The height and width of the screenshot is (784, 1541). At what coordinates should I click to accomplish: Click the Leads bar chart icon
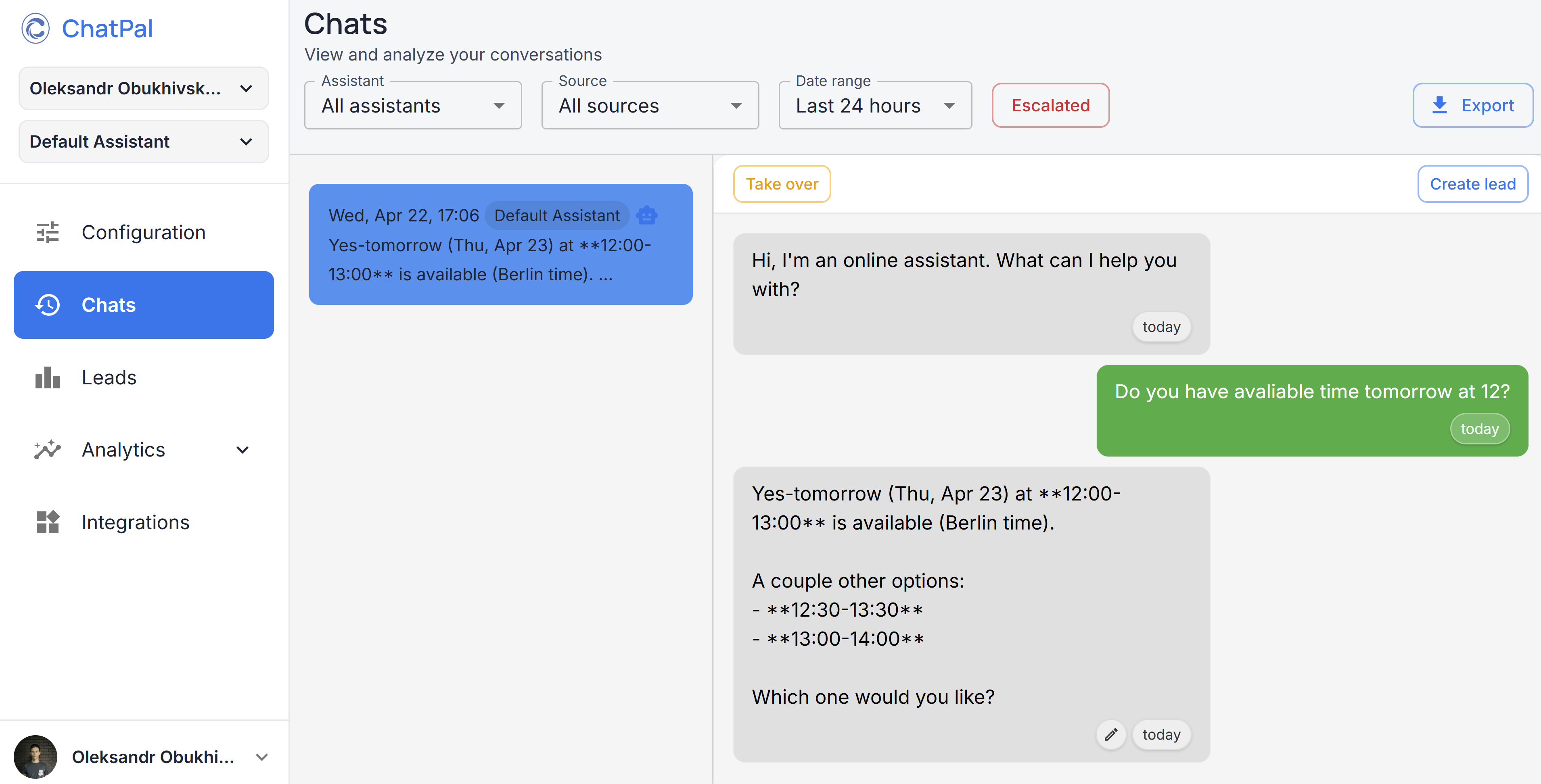click(47, 377)
